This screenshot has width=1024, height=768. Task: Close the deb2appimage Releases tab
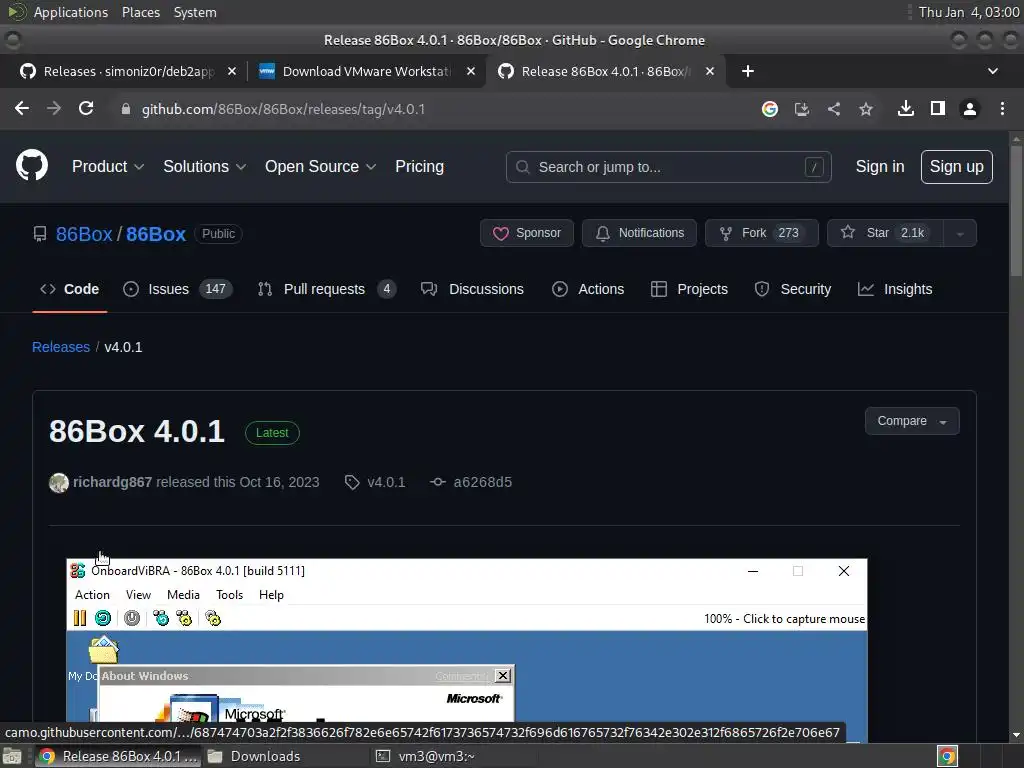[232, 71]
